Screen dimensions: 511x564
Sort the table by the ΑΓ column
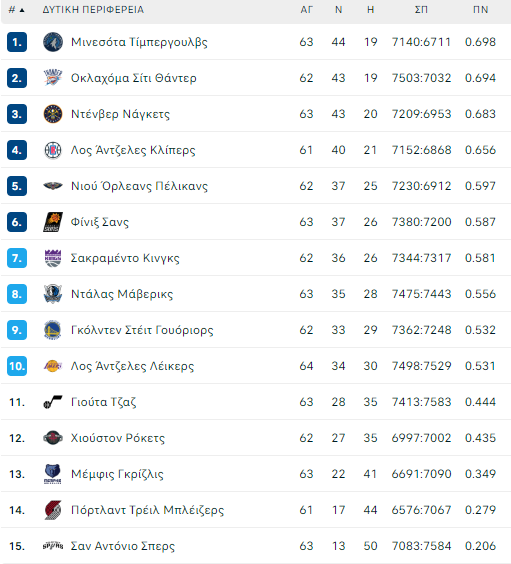coord(306,10)
